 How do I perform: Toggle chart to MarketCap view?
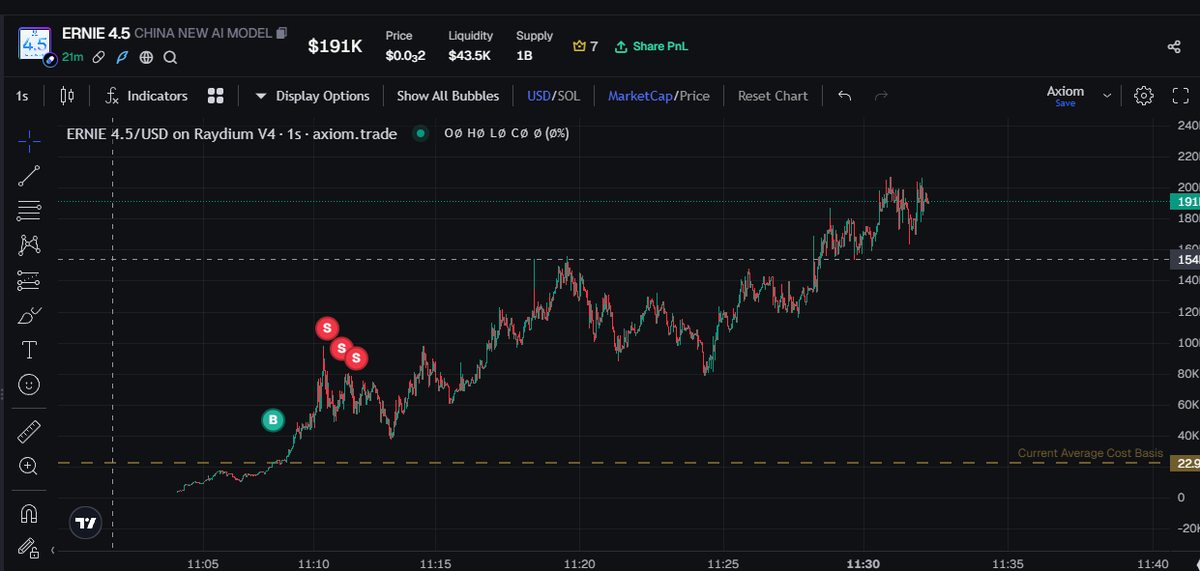(640, 96)
